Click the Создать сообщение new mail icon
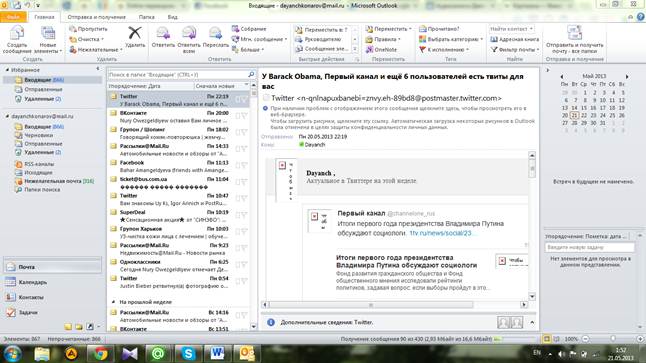646x363 pixels. (x=17, y=40)
